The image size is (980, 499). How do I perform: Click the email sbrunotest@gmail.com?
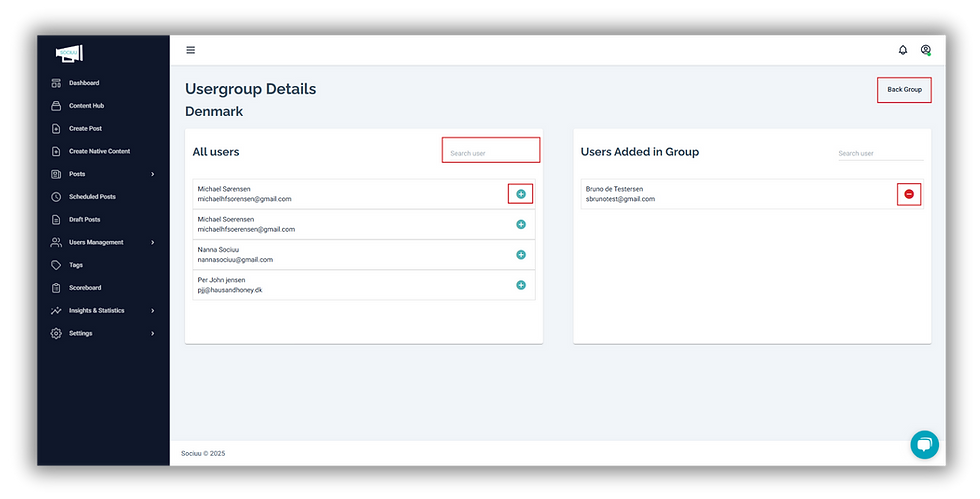[x=620, y=199]
